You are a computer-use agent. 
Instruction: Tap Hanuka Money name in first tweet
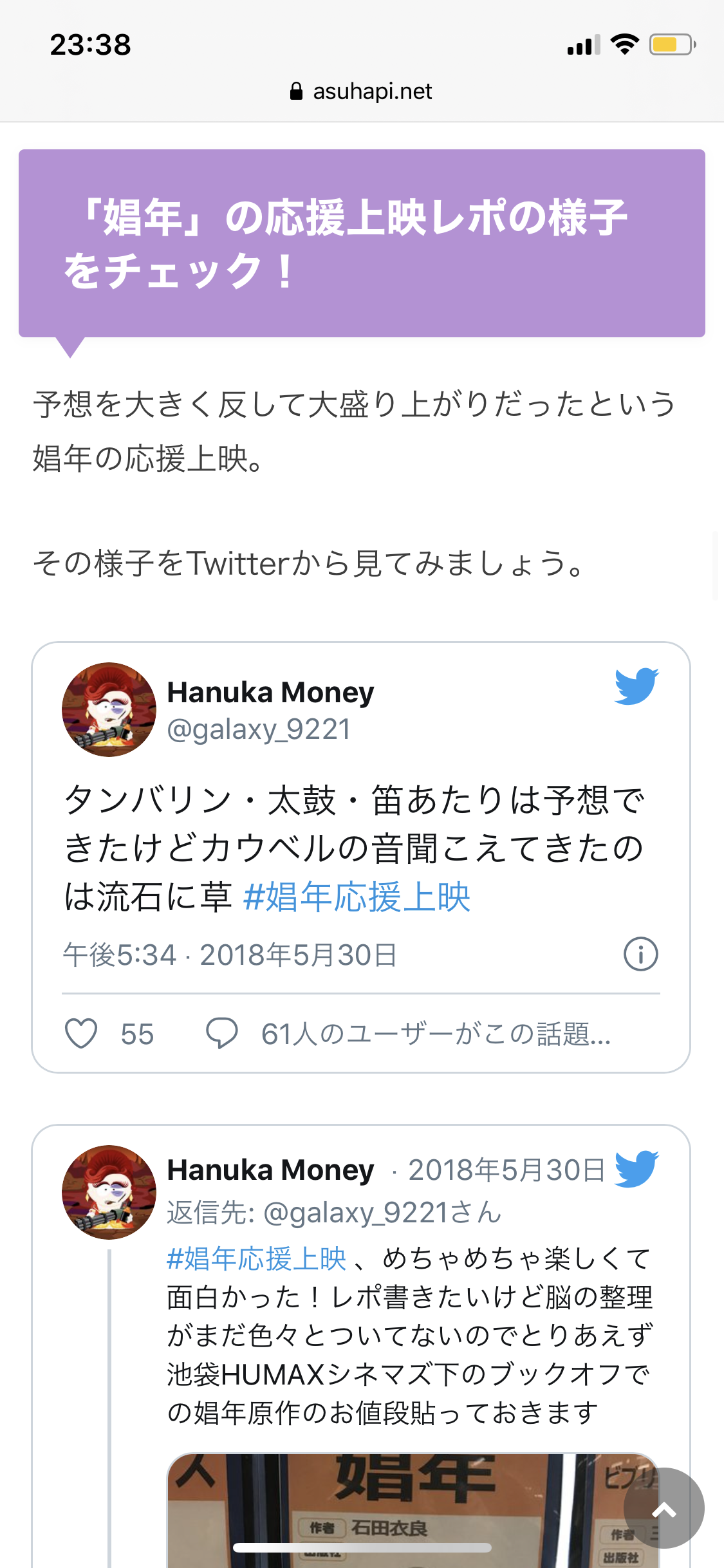(270, 693)
